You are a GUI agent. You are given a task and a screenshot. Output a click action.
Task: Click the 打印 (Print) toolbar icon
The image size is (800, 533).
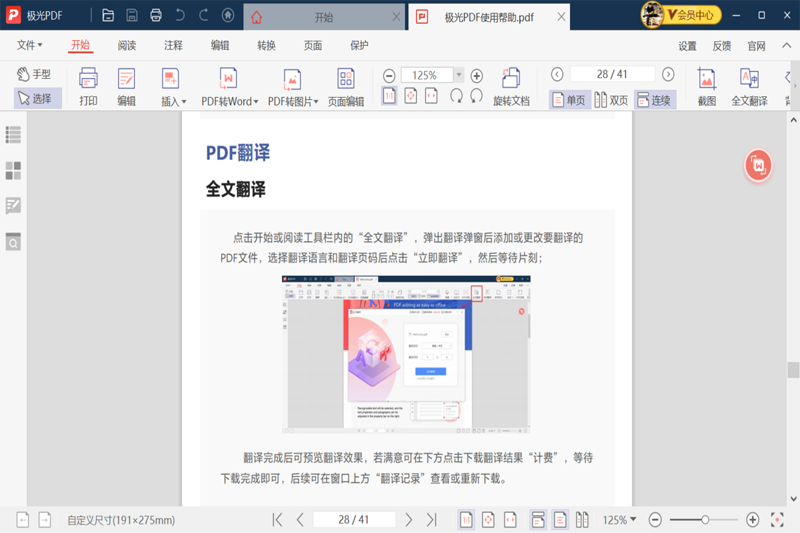coord(88,85)
